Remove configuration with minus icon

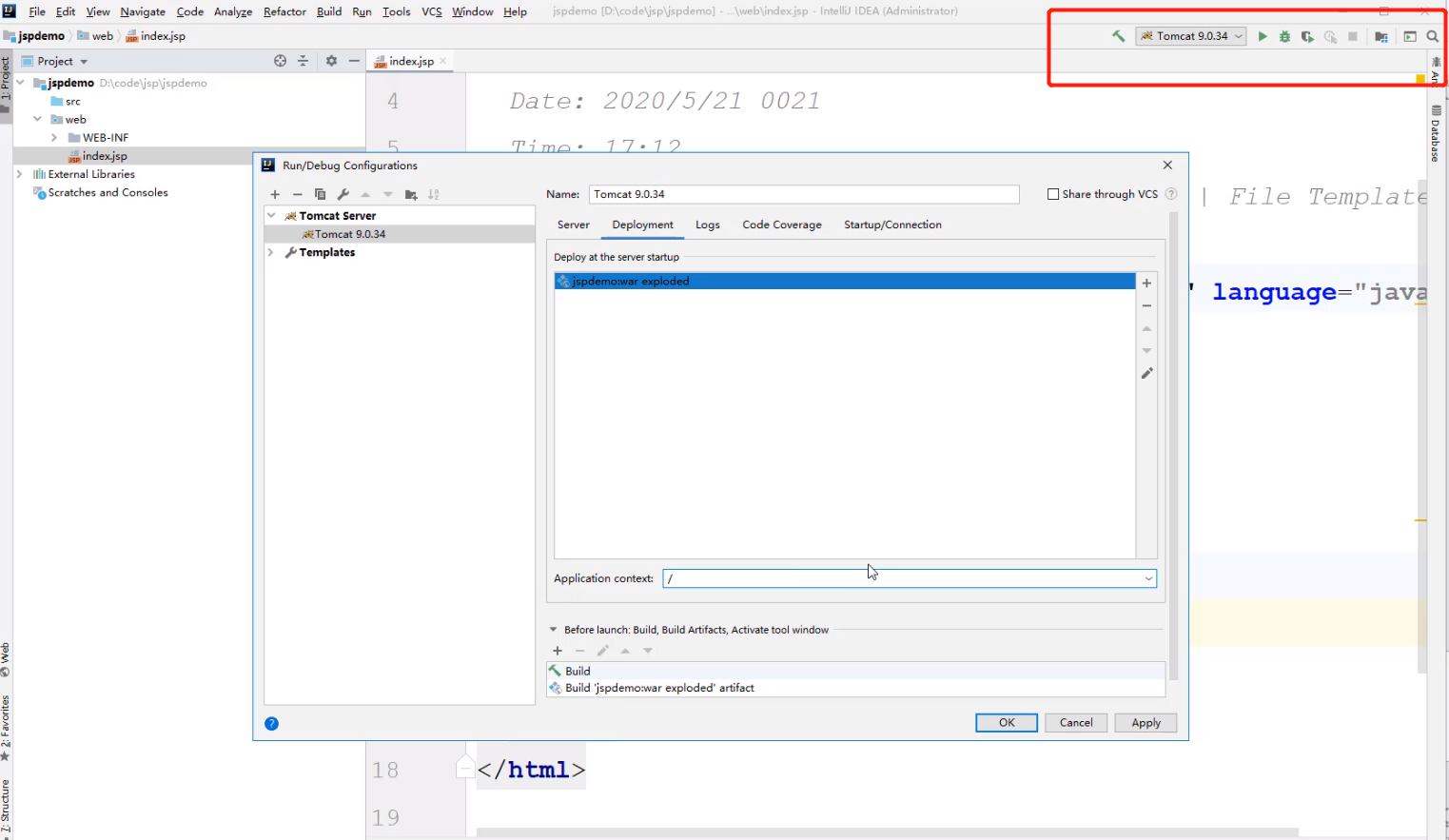pos(297,194)
